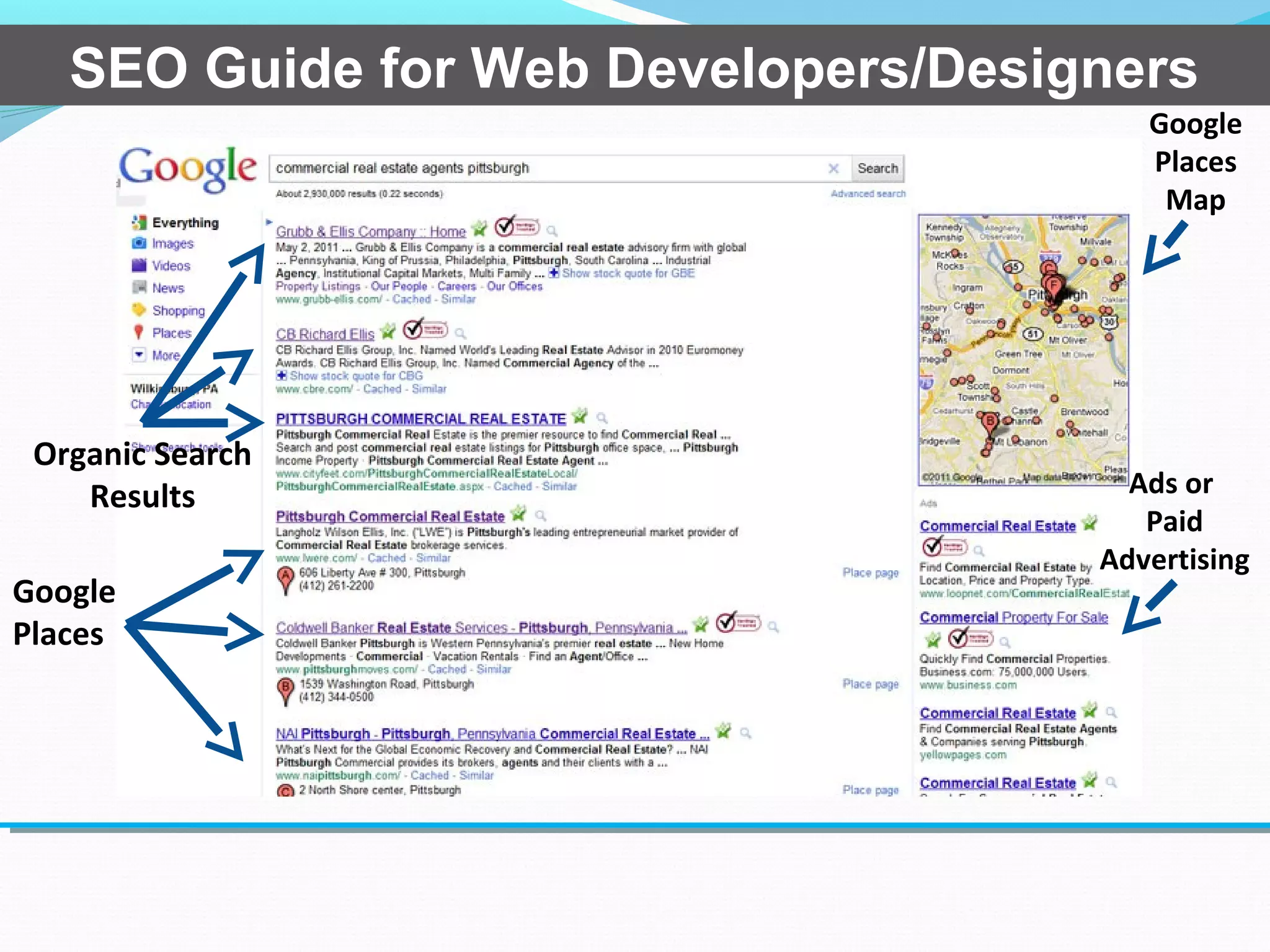
Task: Open Similar link for www.cbre.com
Action: [x=429, y=389]
